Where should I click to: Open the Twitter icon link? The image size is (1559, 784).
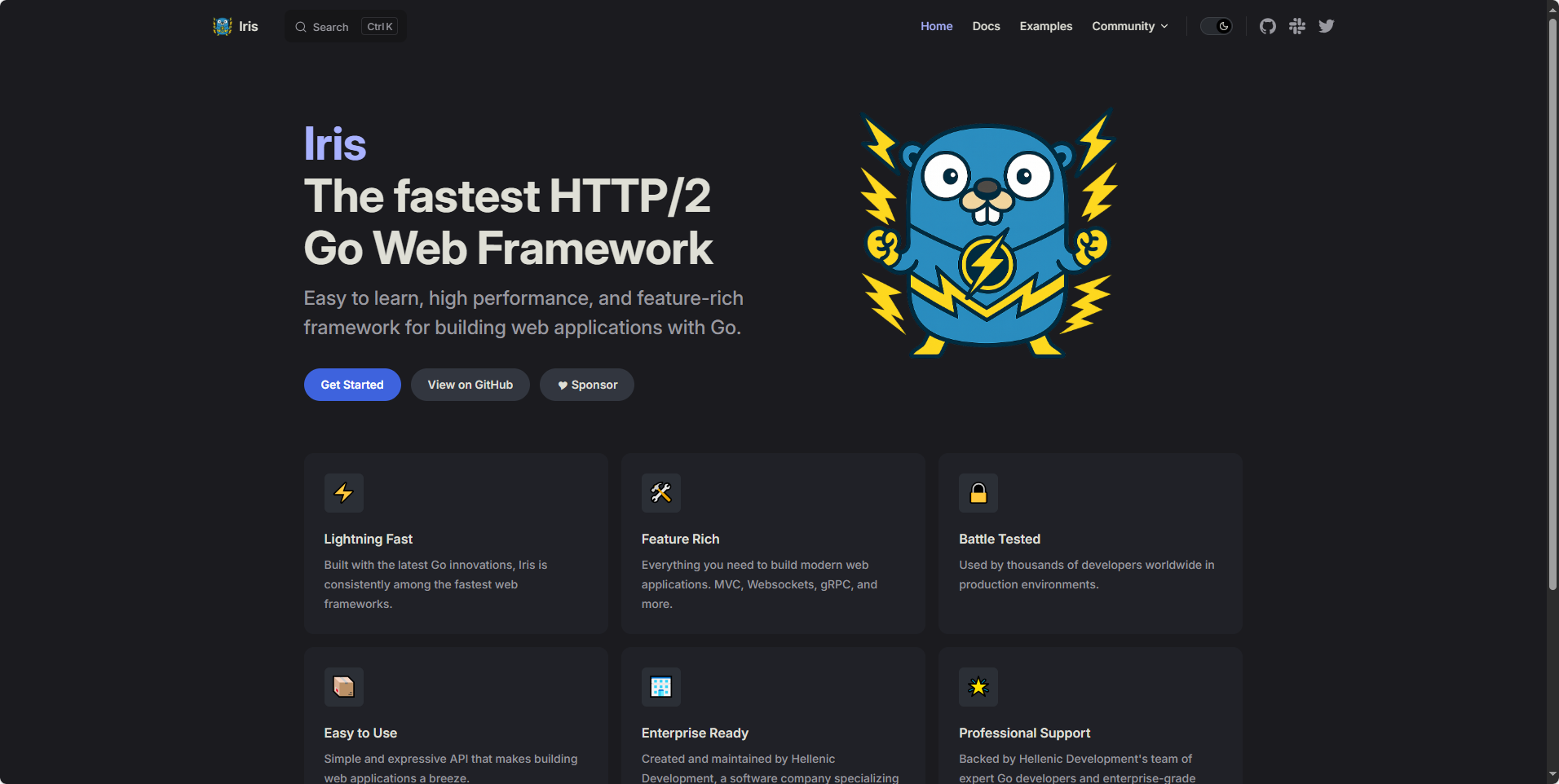[1326, 26]
